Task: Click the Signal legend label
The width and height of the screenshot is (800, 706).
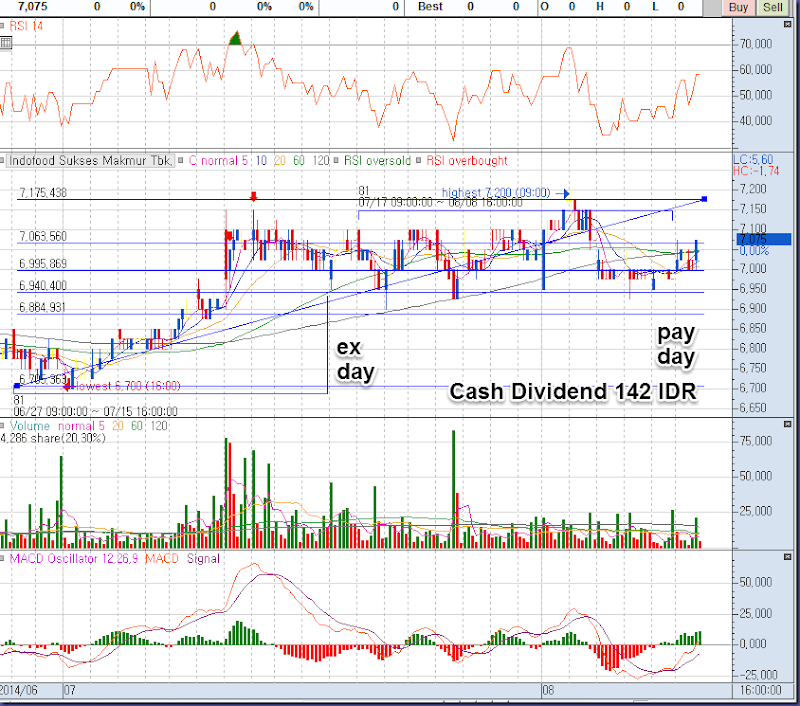Action: coord(203,559)
